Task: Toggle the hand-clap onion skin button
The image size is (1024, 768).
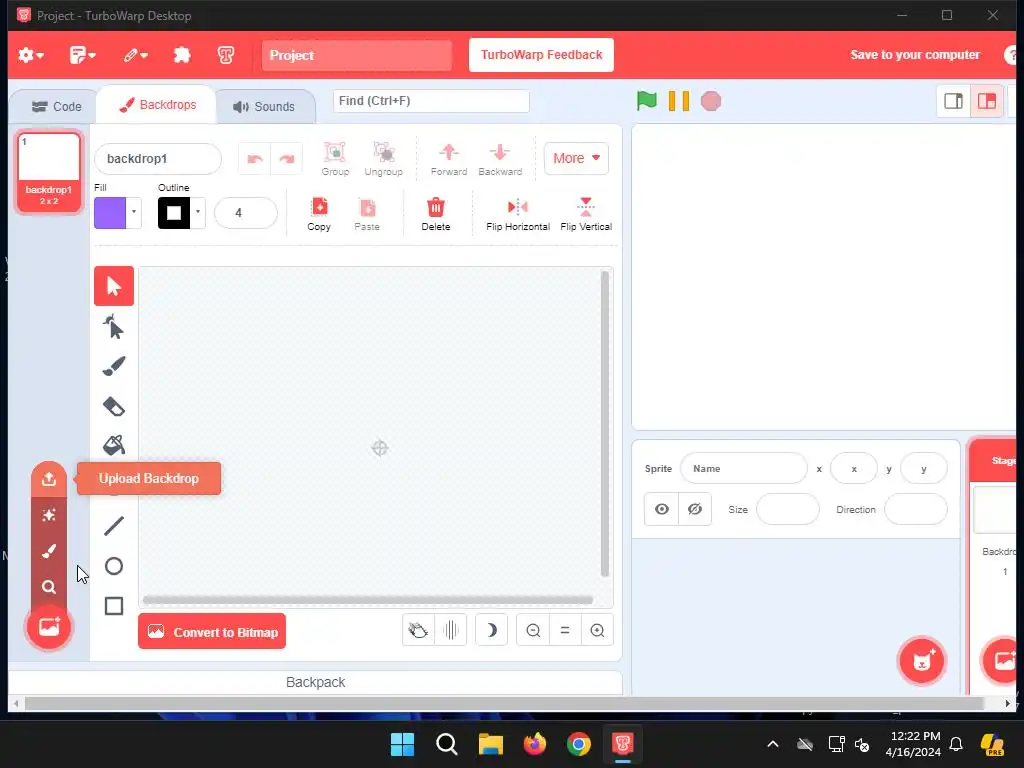Action: pos(418,630)
